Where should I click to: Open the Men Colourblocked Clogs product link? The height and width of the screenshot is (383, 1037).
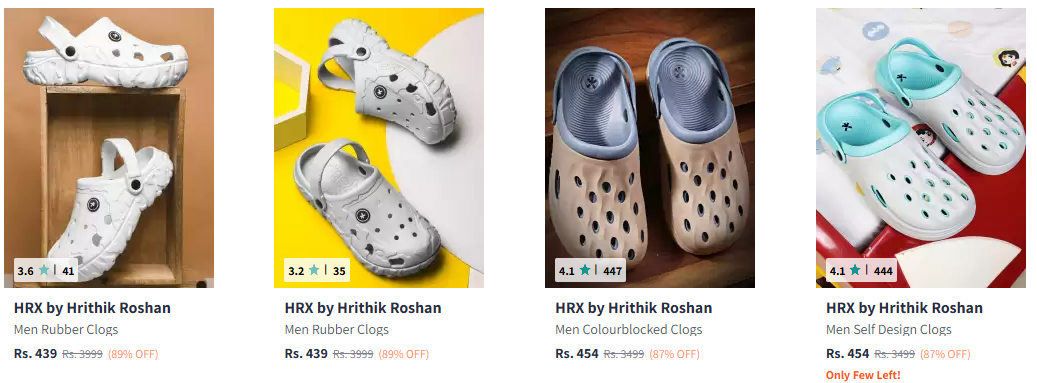[x=628, y=329]
